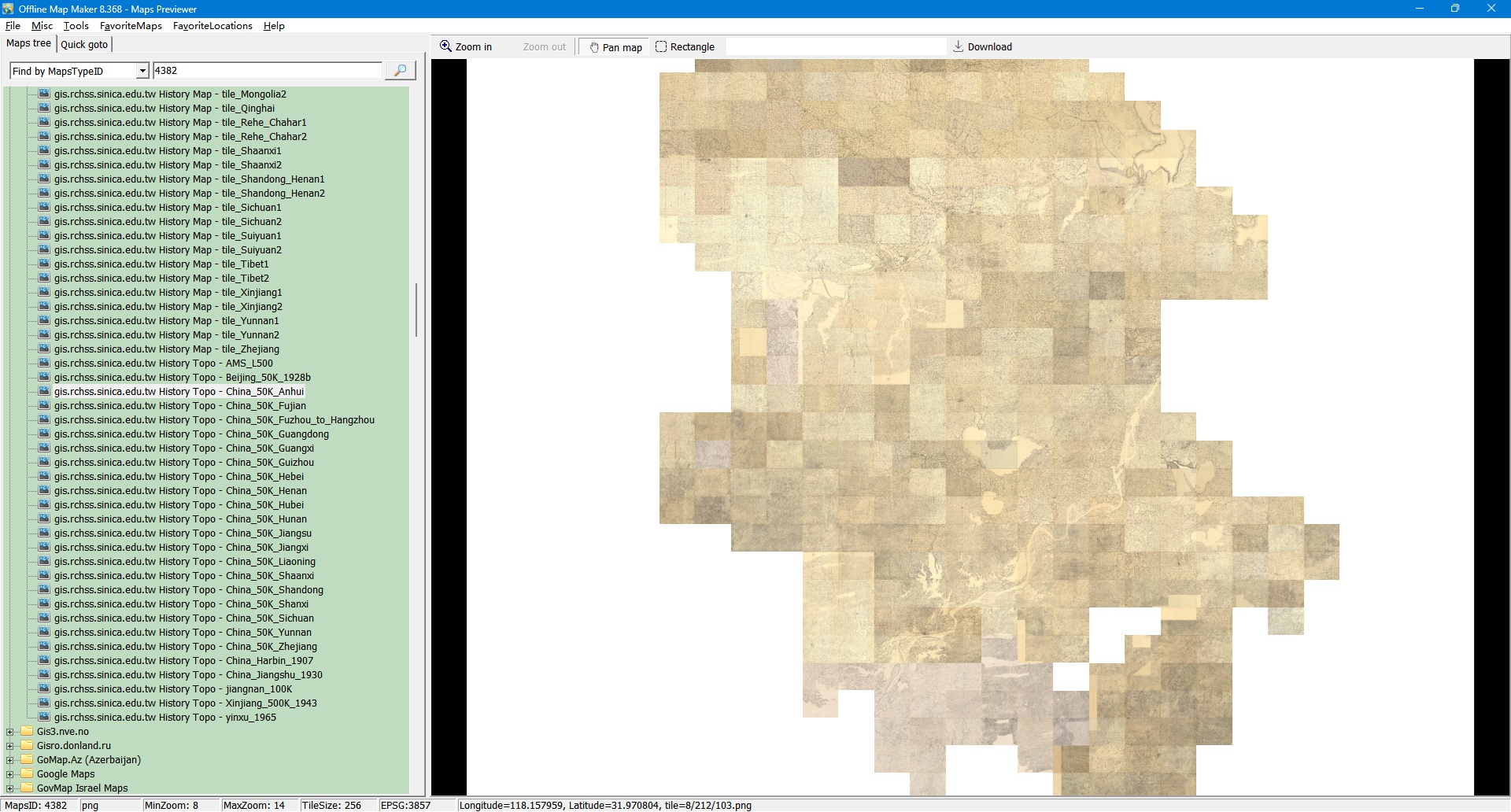The width and height of the screenshot is (1511, 812).
Task: Select China_50K_Jiangsu topo map entry
Action: (x=183, y=533)
